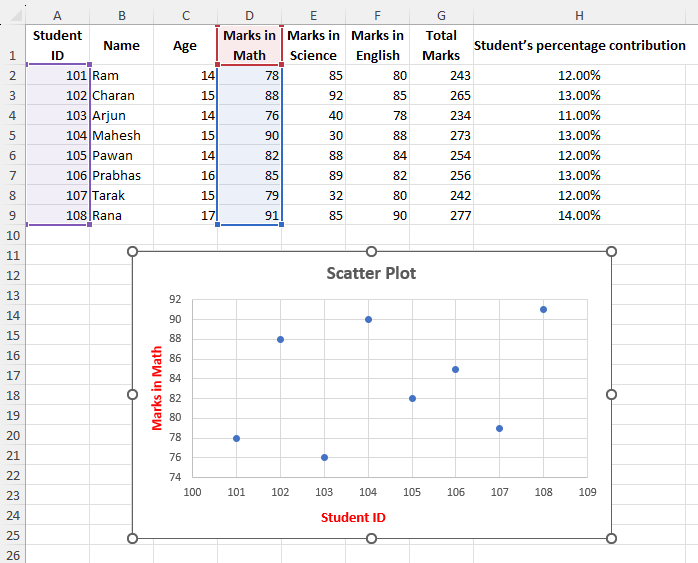
Task: Click the "Student's percentage contribution" header cell
Action: 580,46
